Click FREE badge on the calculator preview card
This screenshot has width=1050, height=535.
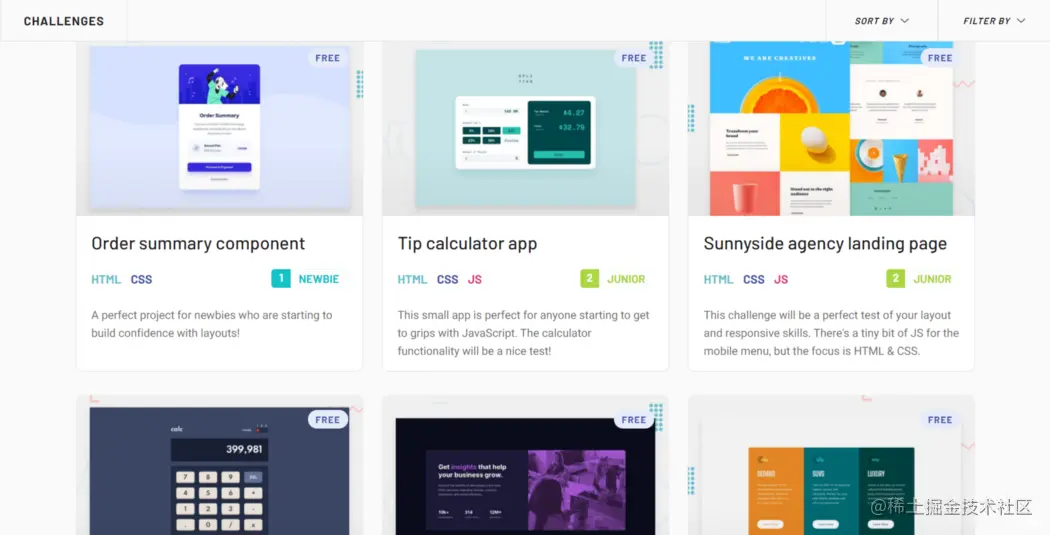coord(327,420)
